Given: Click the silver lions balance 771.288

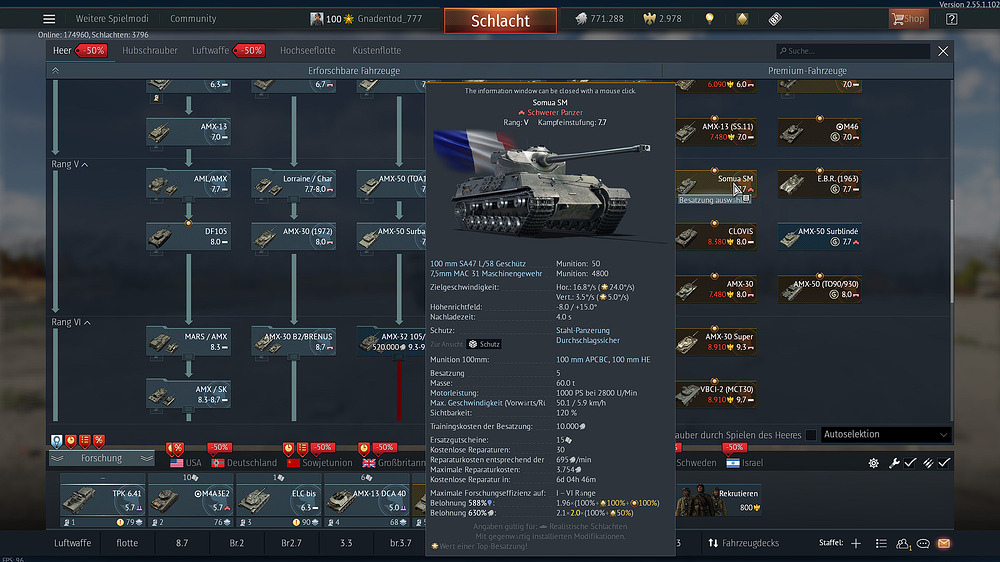Looking at the screenshot, I should click(599, 18).
